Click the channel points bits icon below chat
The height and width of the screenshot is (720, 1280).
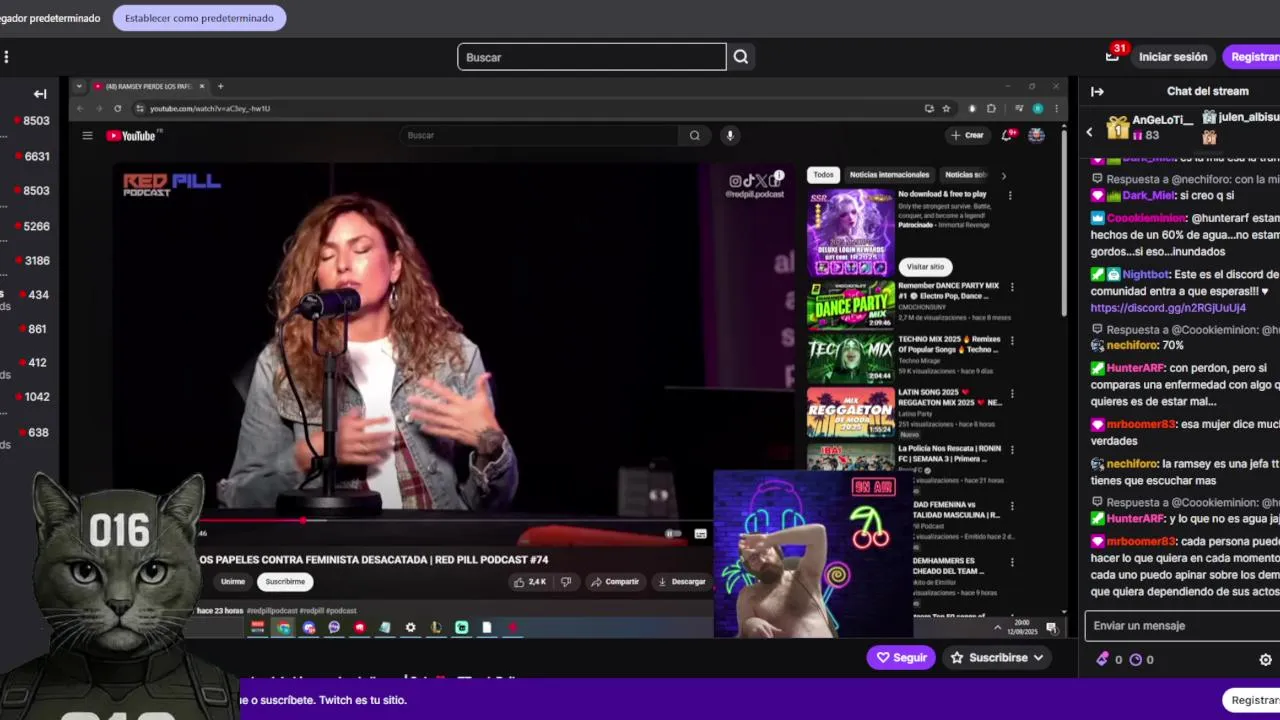(x=1103, y=659)
